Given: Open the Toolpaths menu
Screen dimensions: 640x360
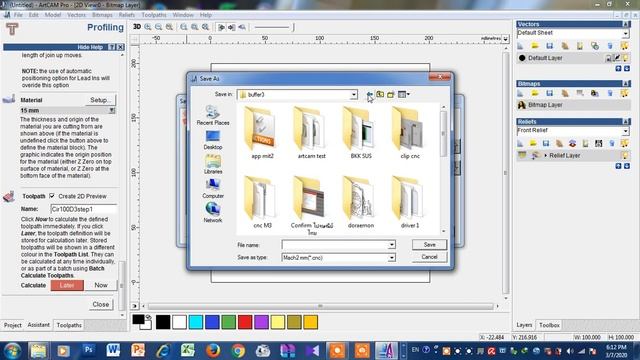Looking at the screenshot, I should click(x=154, y=15).
